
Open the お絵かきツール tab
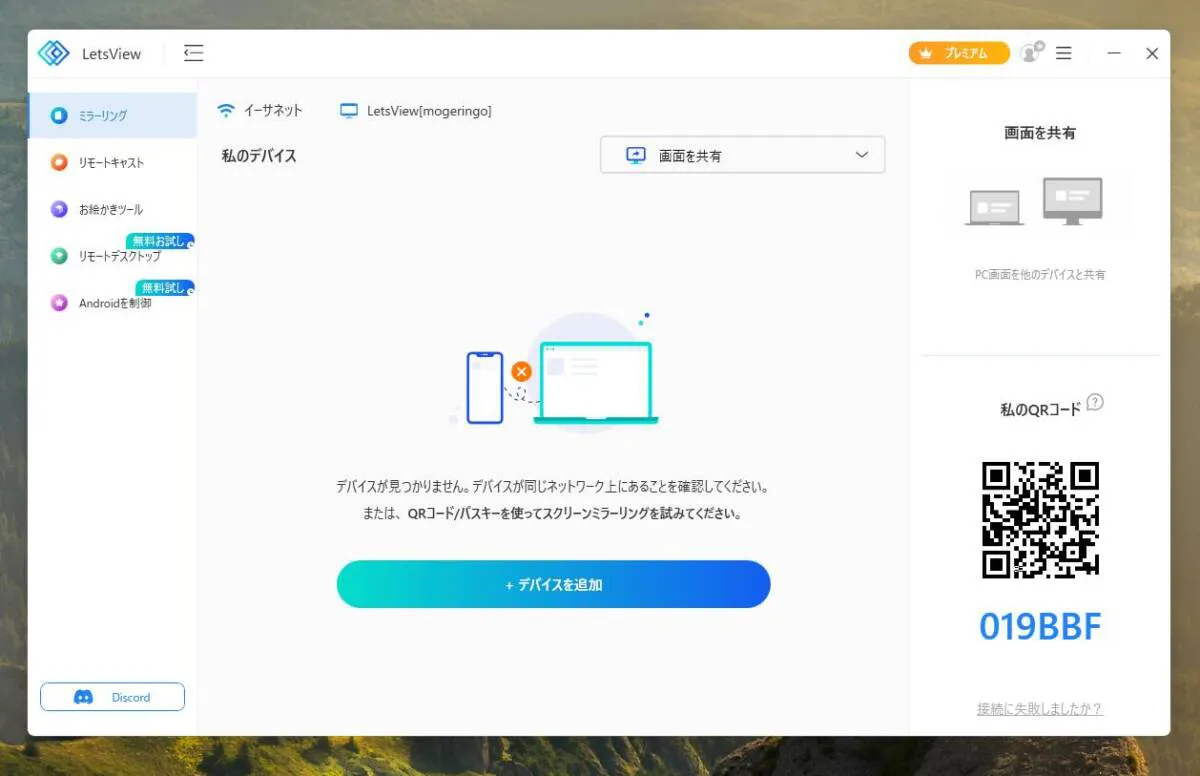pyautogui.click(x=112, y=209)
